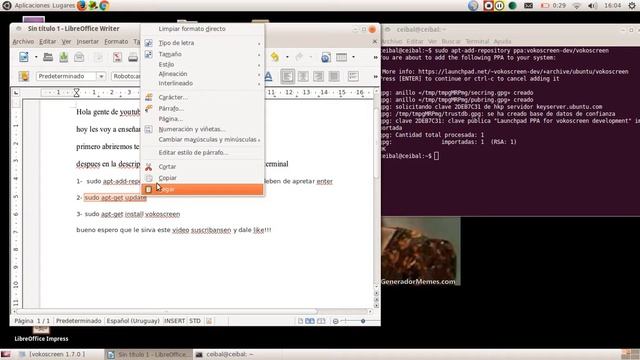The image size is (640, 360).
Task: Click the document modified indicator in status bar
Action: [x=209, y=321]
